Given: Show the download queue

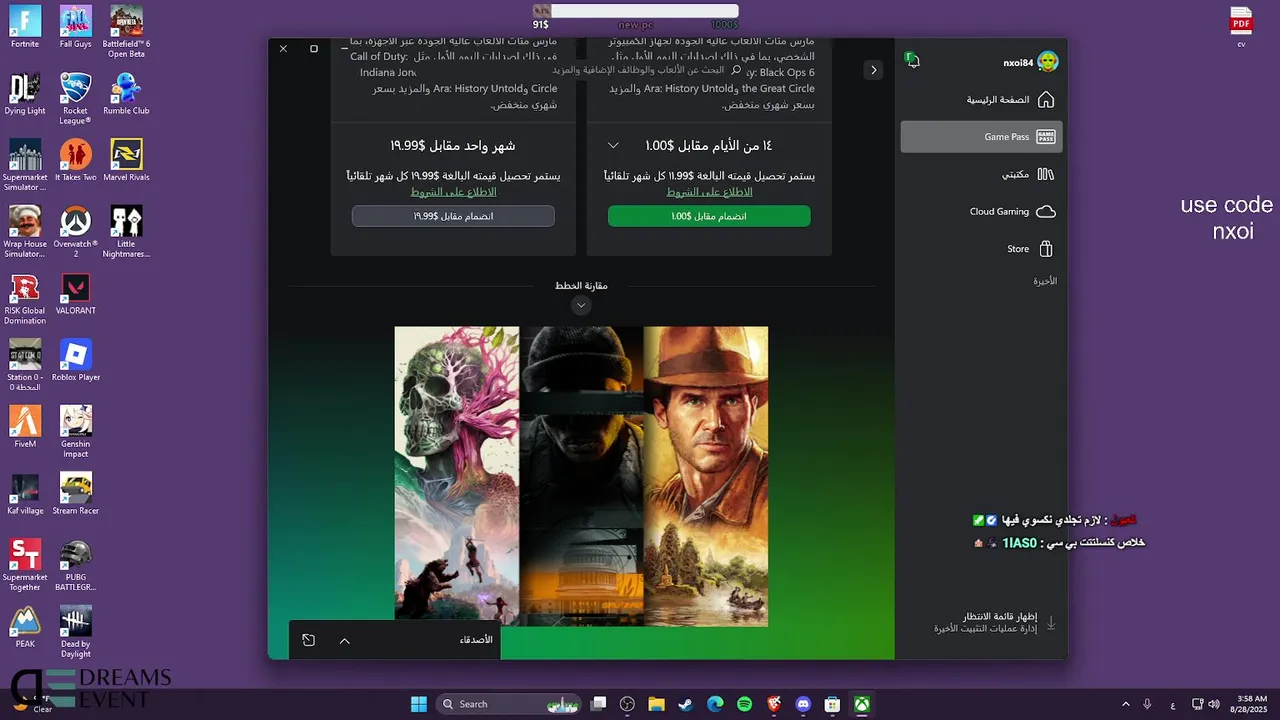Looking at the screenshot, I should [x=994, y=622].
